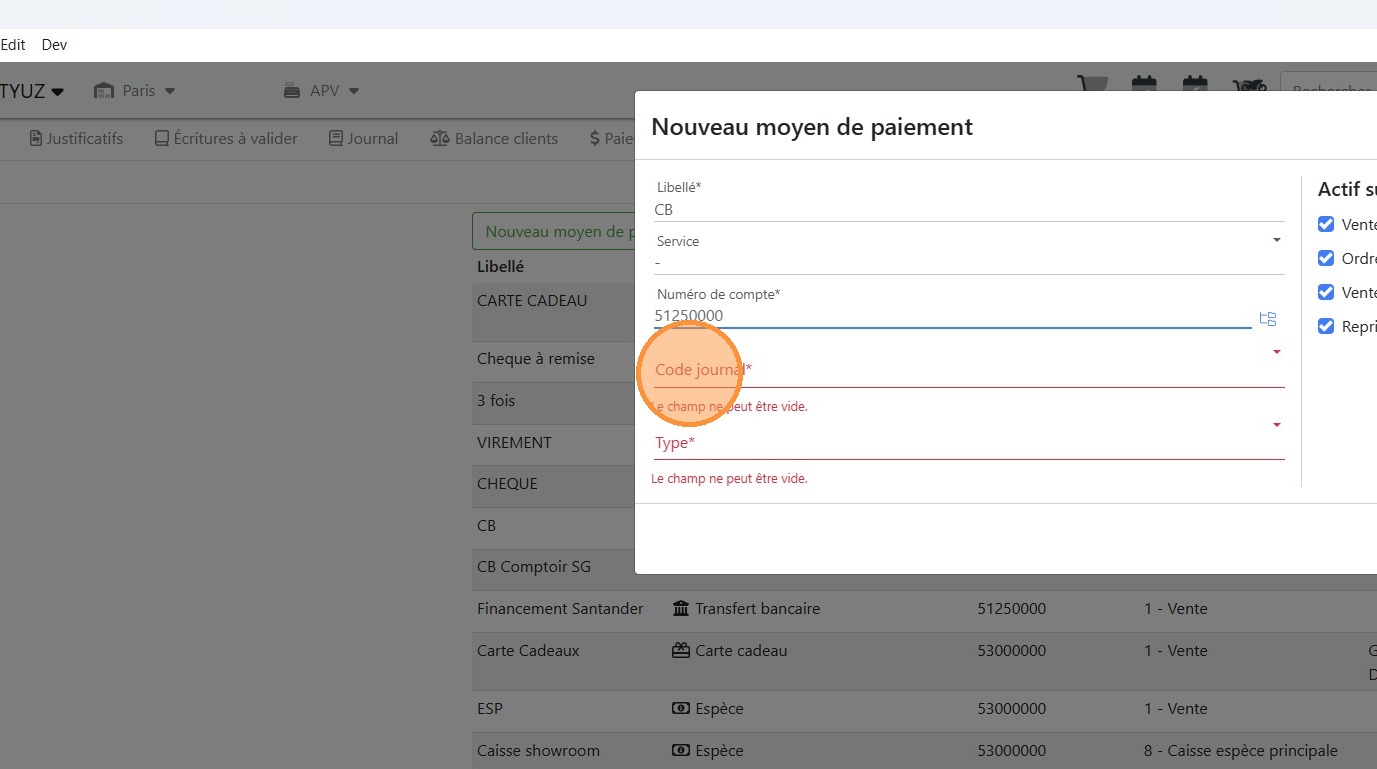Expand the Service dropdown
This screenshot has width=1377, height=769.
pyautogui.click(x=1277, y=240)
